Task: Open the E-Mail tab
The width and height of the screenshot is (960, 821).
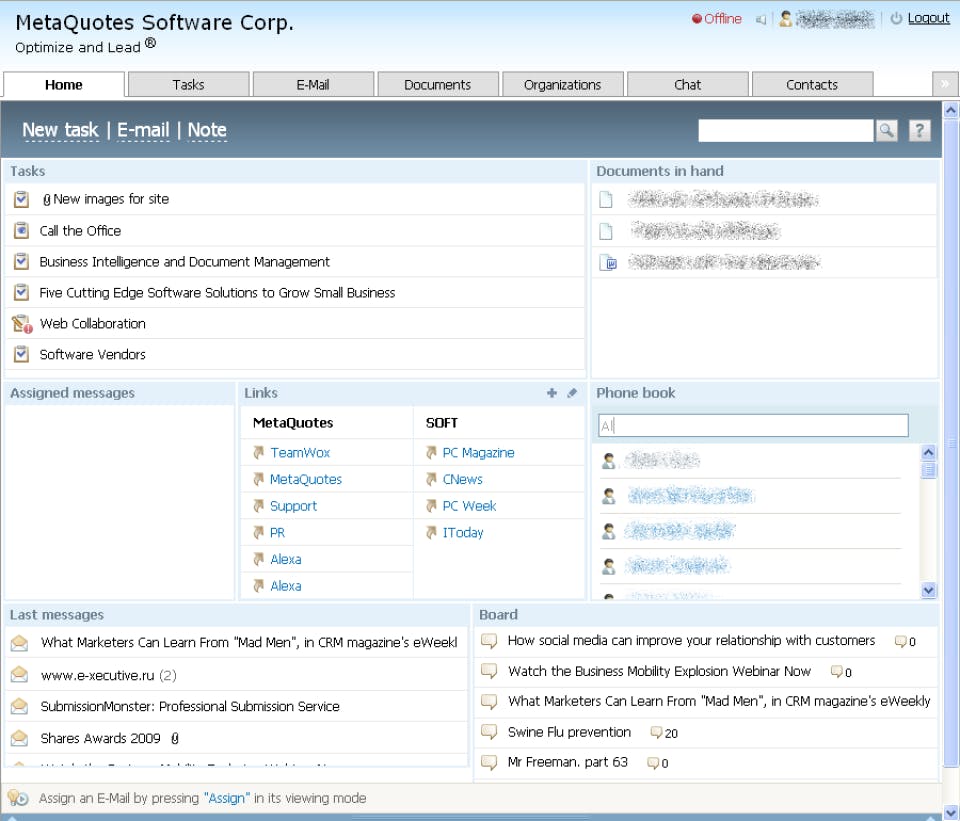Action: click(313, 84)
